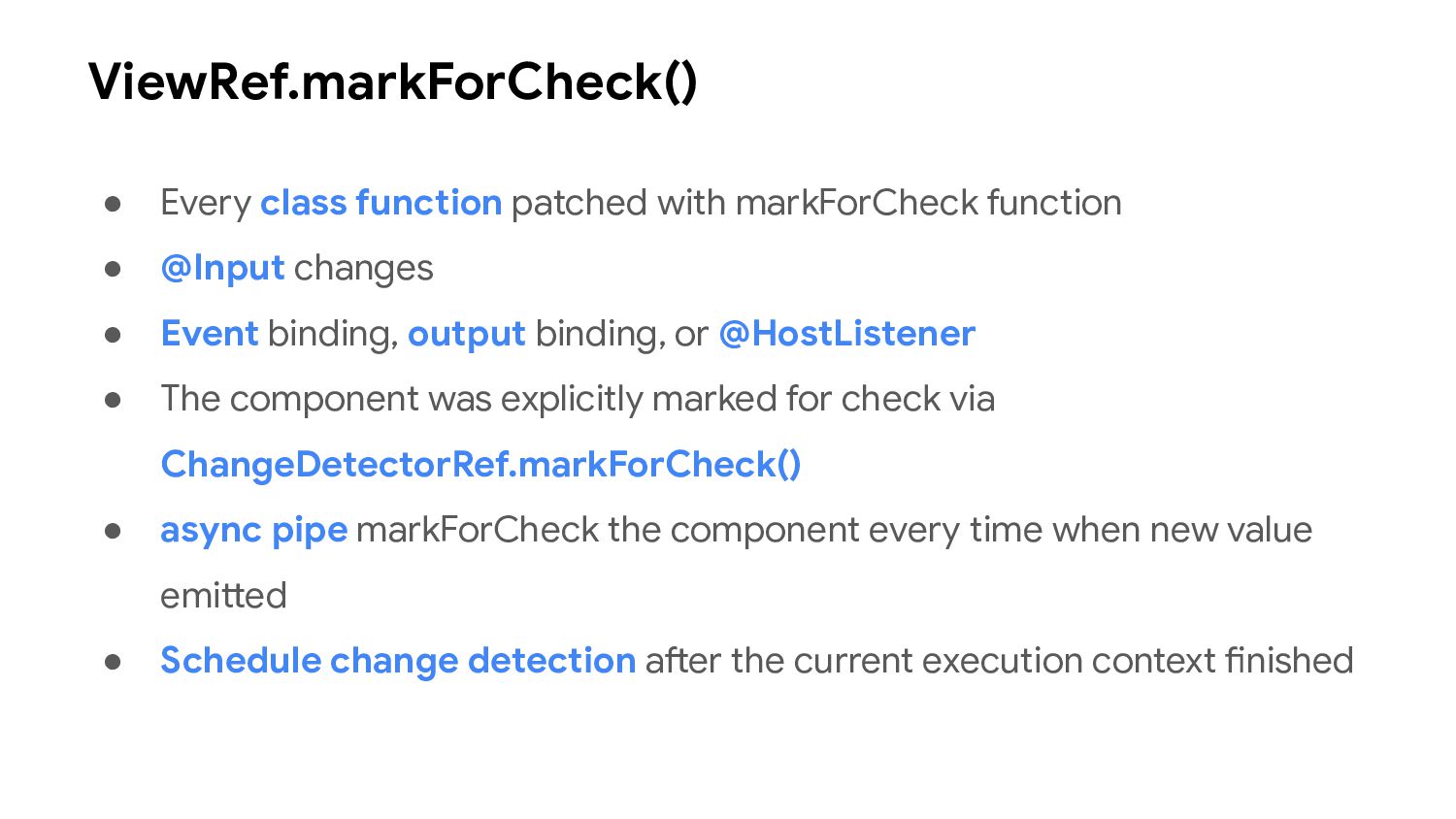Click the bullet before 'Schedule change detection'
This screenshot has height=819, width=1456.
click(x=113, y=661)
